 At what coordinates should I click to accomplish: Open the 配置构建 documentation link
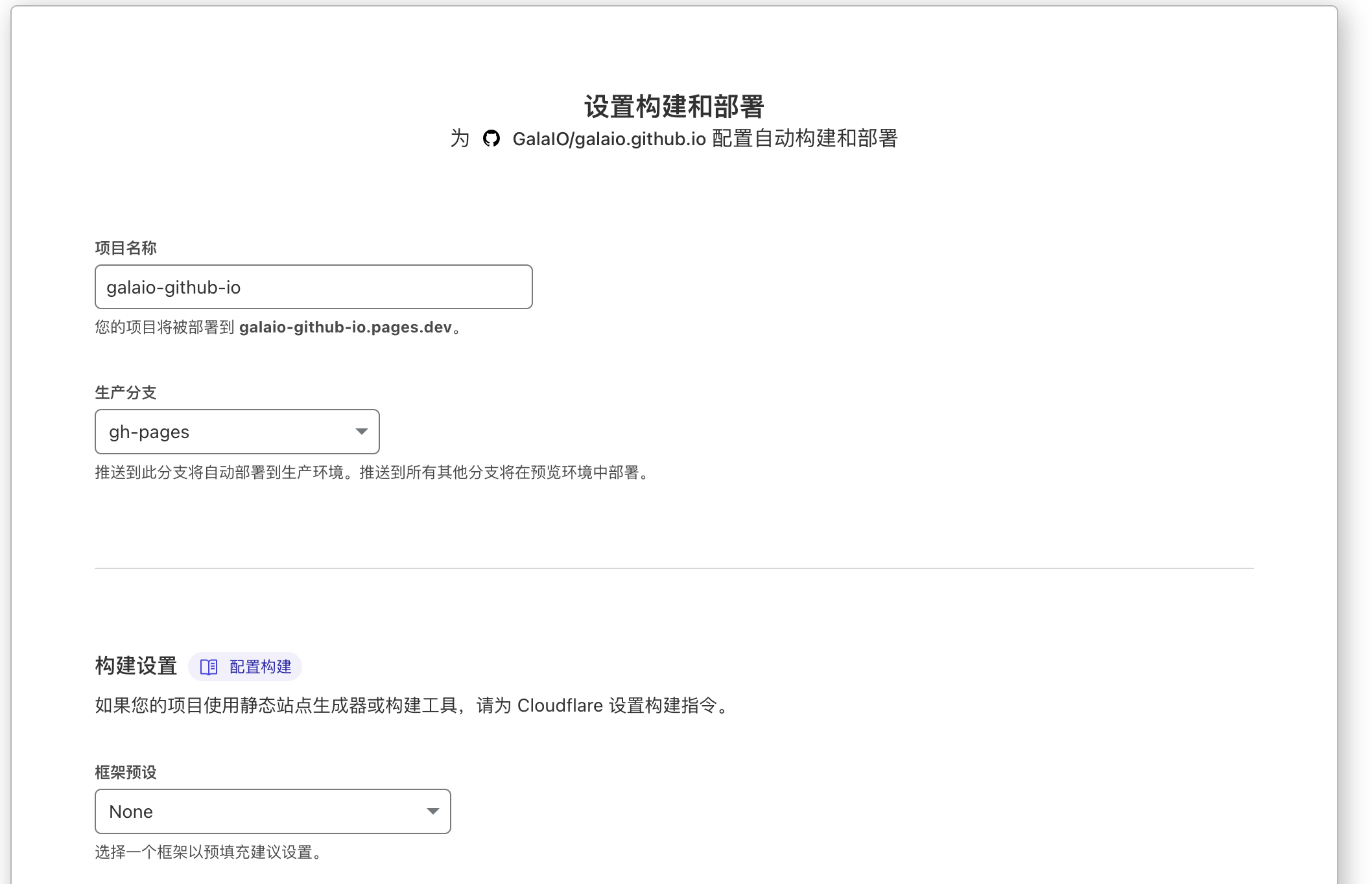[x=260, y=667]
